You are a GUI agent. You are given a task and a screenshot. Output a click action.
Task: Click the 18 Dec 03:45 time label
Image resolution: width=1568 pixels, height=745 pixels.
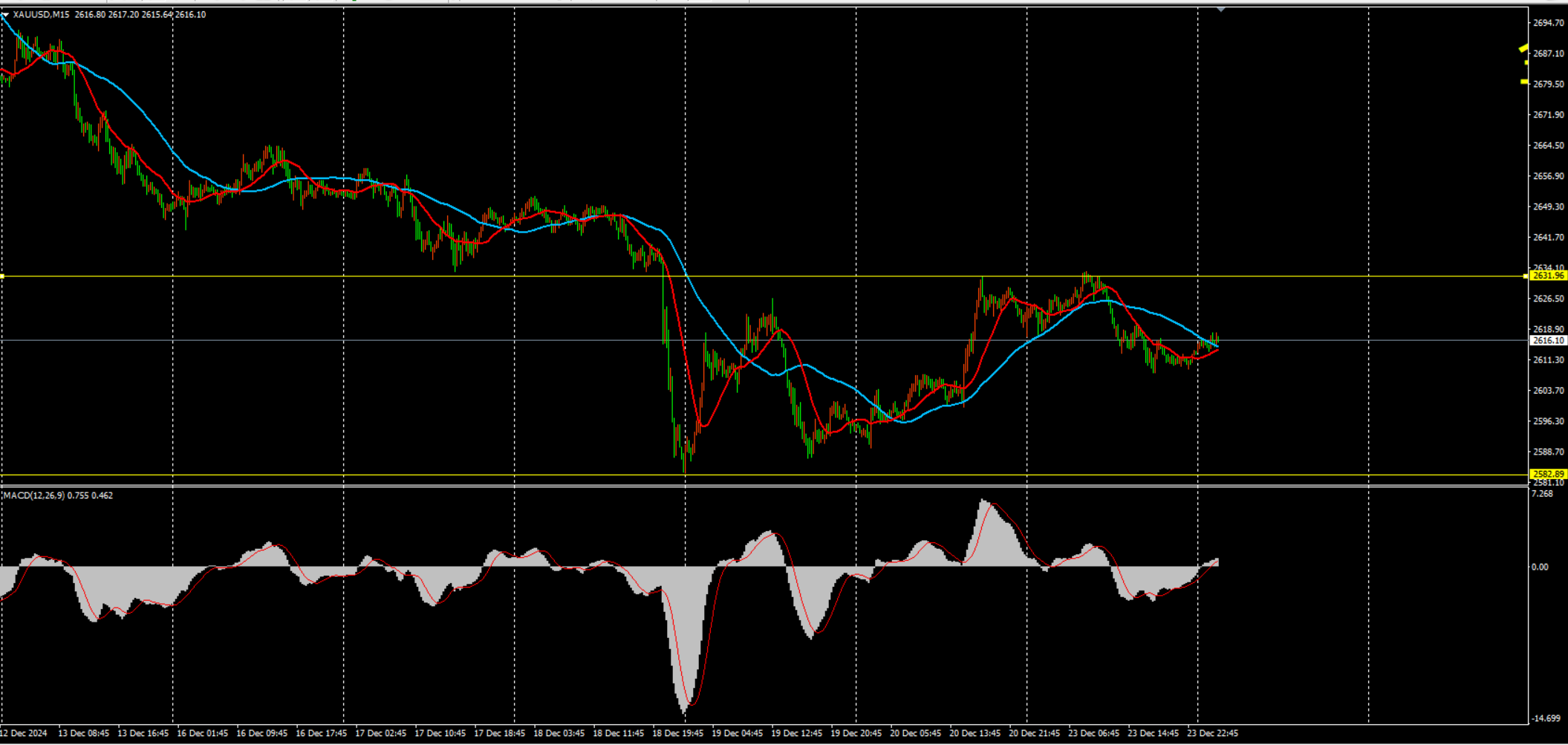tap(559, 733)
